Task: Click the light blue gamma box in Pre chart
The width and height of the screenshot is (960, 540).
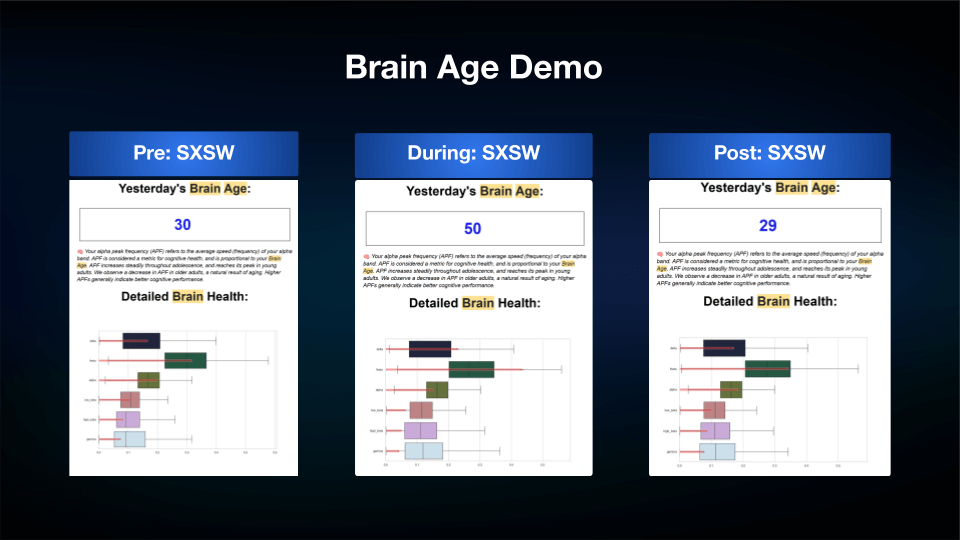Action: 130,439
